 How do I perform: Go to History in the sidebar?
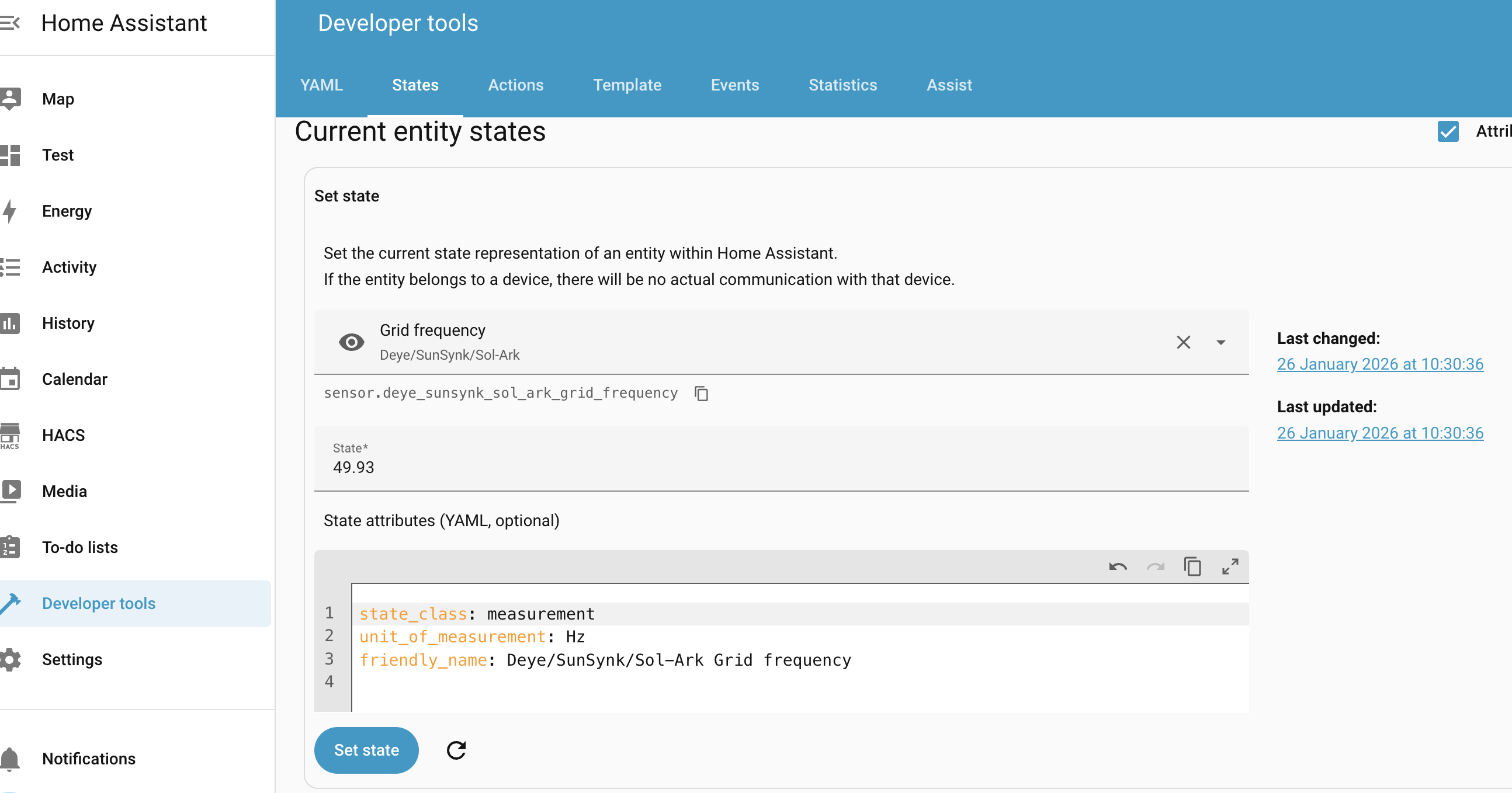(68, 323)
